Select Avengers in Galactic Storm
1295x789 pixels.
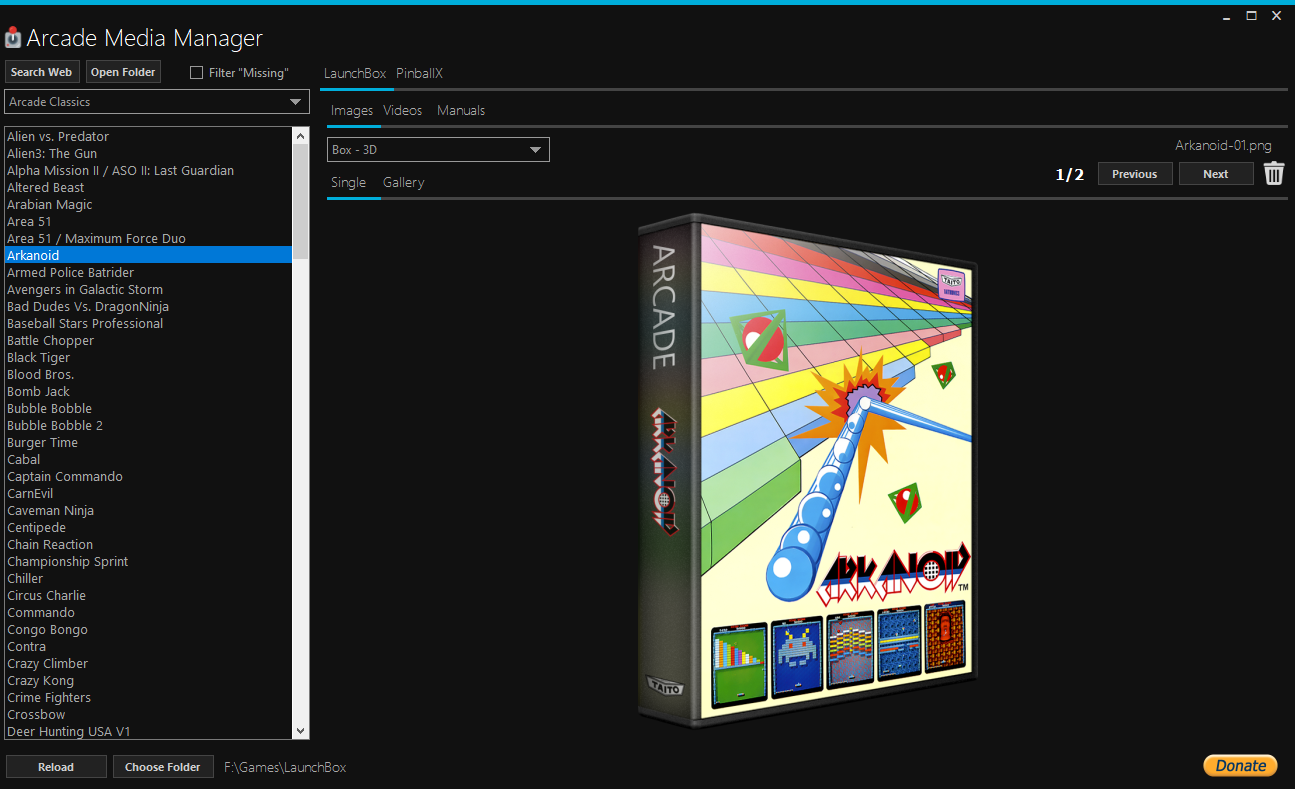[x=149, y=290]
